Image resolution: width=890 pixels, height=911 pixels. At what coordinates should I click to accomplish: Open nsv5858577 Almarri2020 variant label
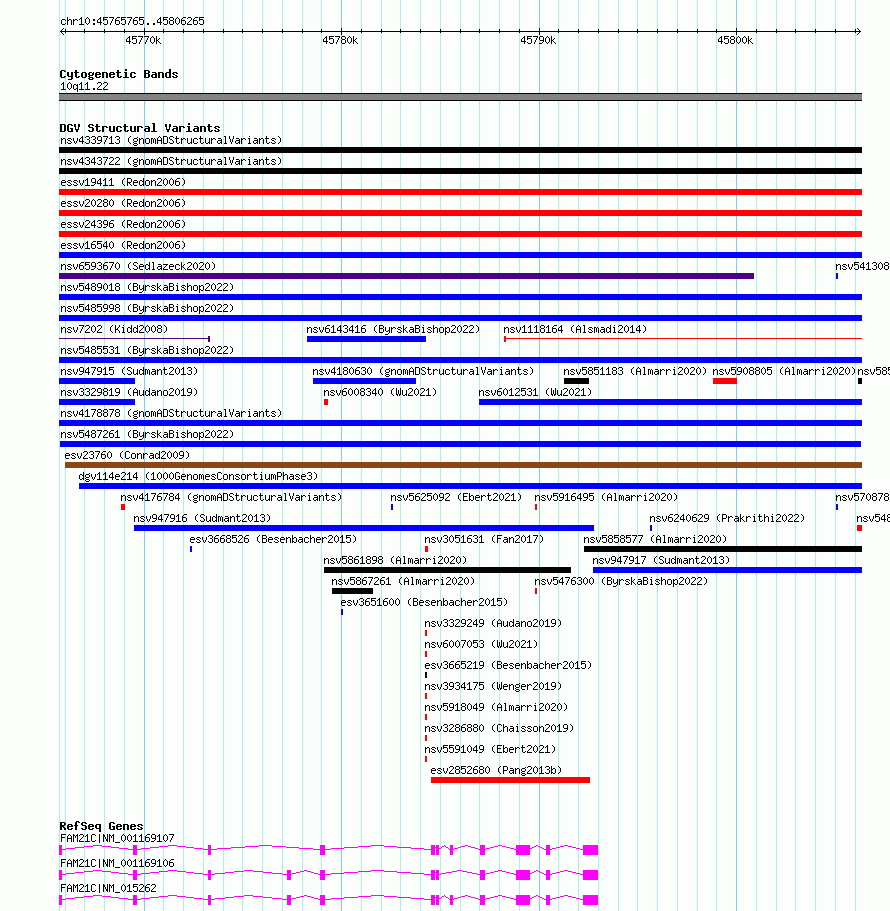pos(655,539)
